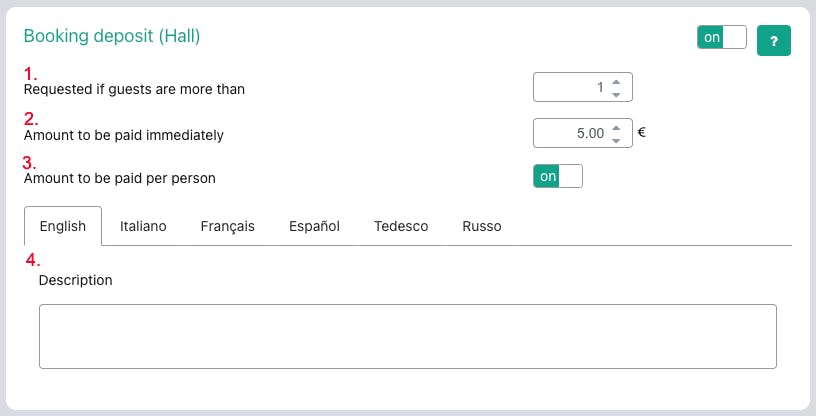The width and height of the screenshot is (816, 416).
Task: Click inside the Description text area
Action: click(x=408, y=336)
